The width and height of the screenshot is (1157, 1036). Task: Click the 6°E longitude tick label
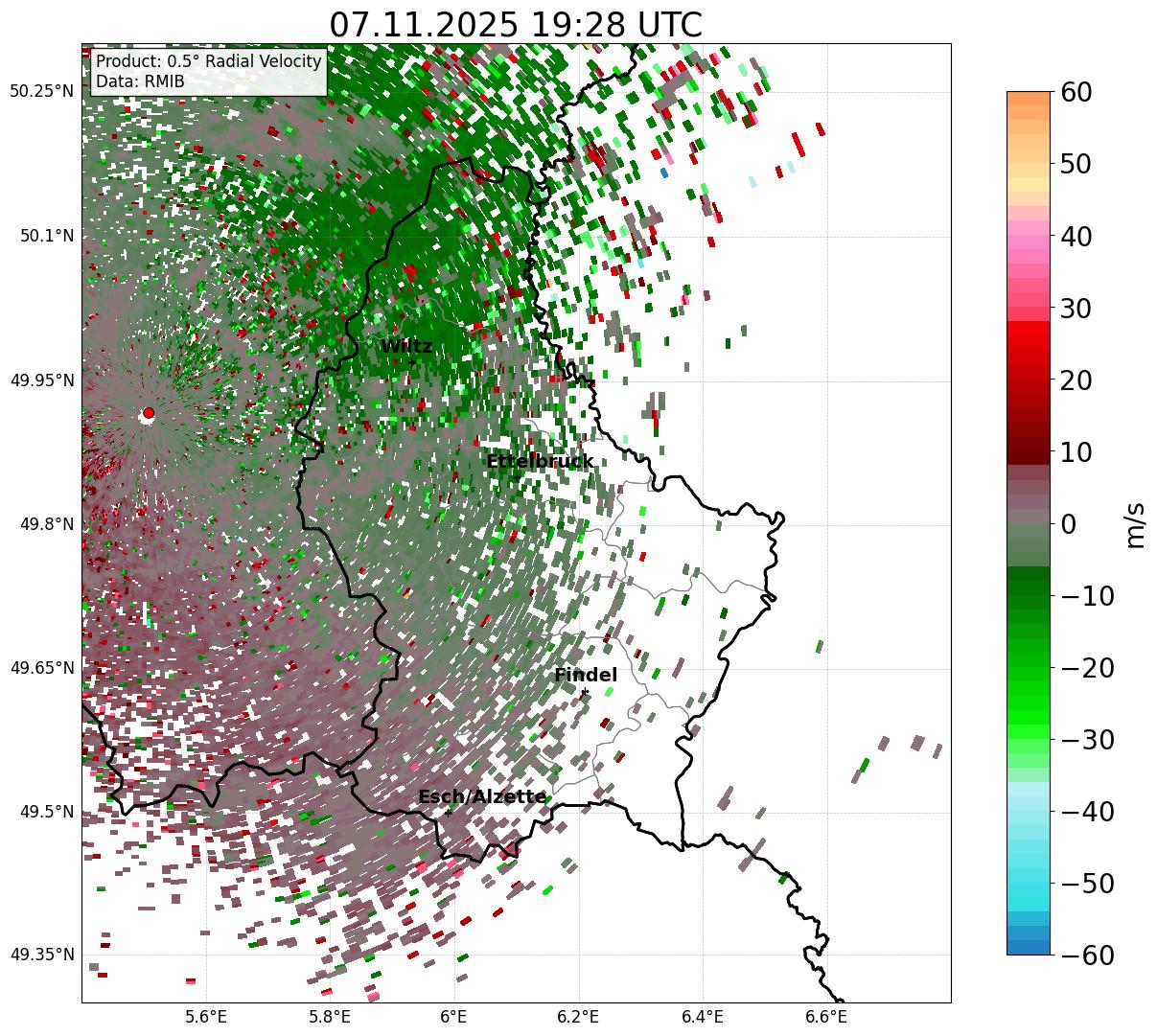pyautogui.click(x=453, y=1018)
